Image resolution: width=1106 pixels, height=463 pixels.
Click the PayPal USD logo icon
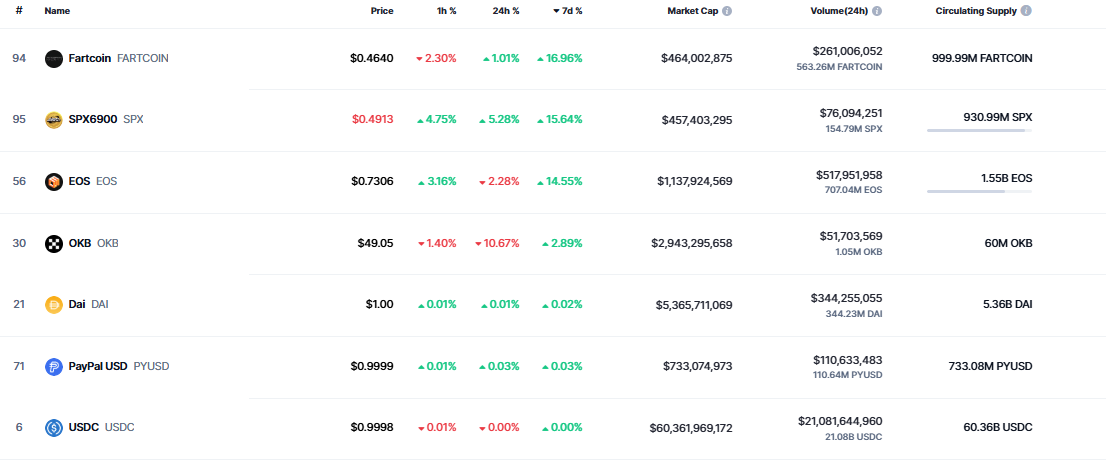(54, 367)
